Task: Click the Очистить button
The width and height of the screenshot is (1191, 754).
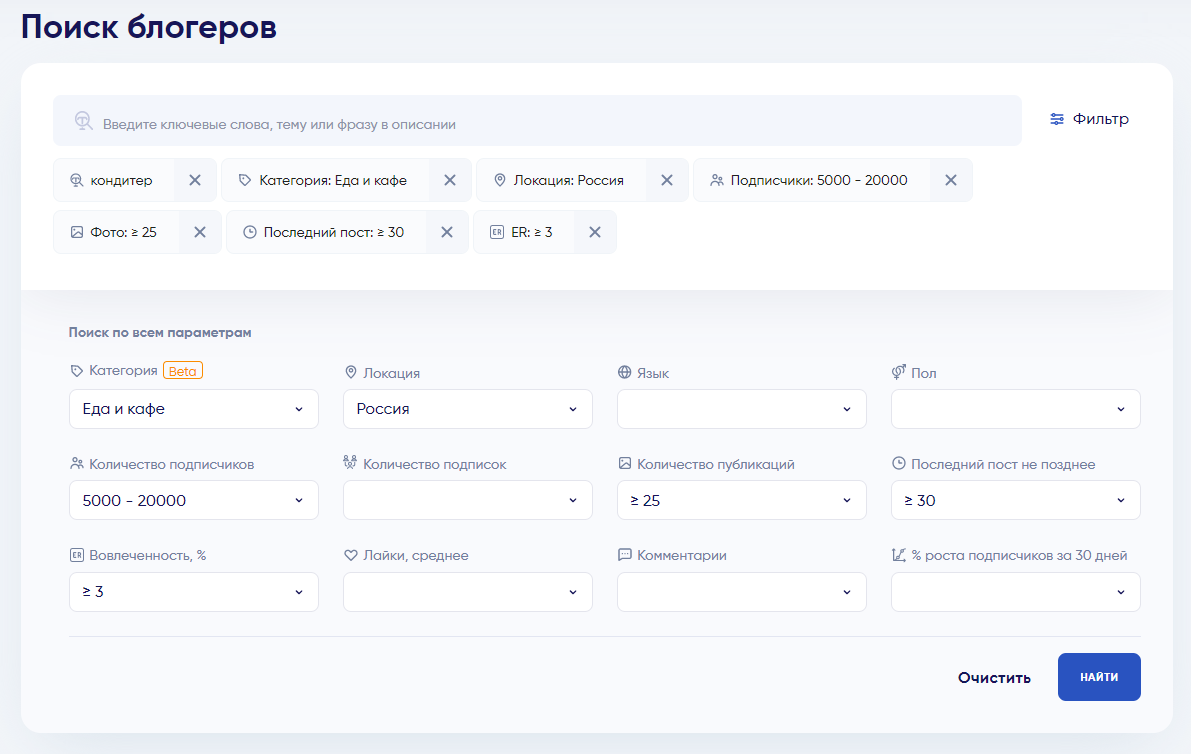Action: point(994,677)
